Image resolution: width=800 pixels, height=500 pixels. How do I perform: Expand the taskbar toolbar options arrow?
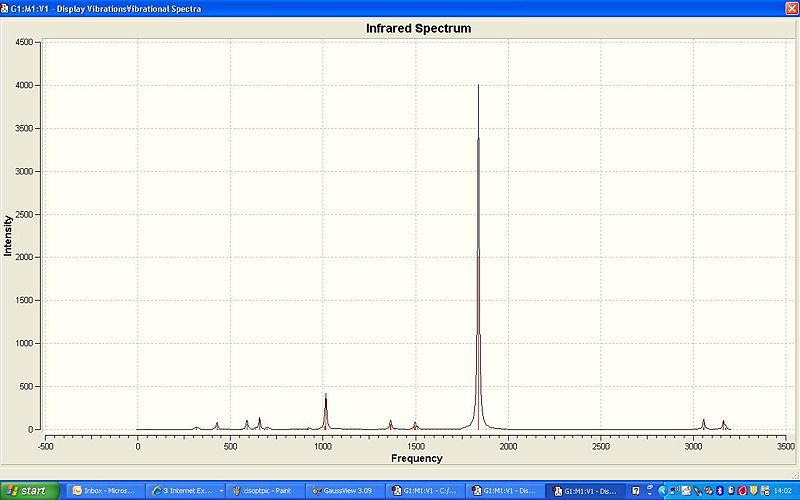tap(649, 493)
